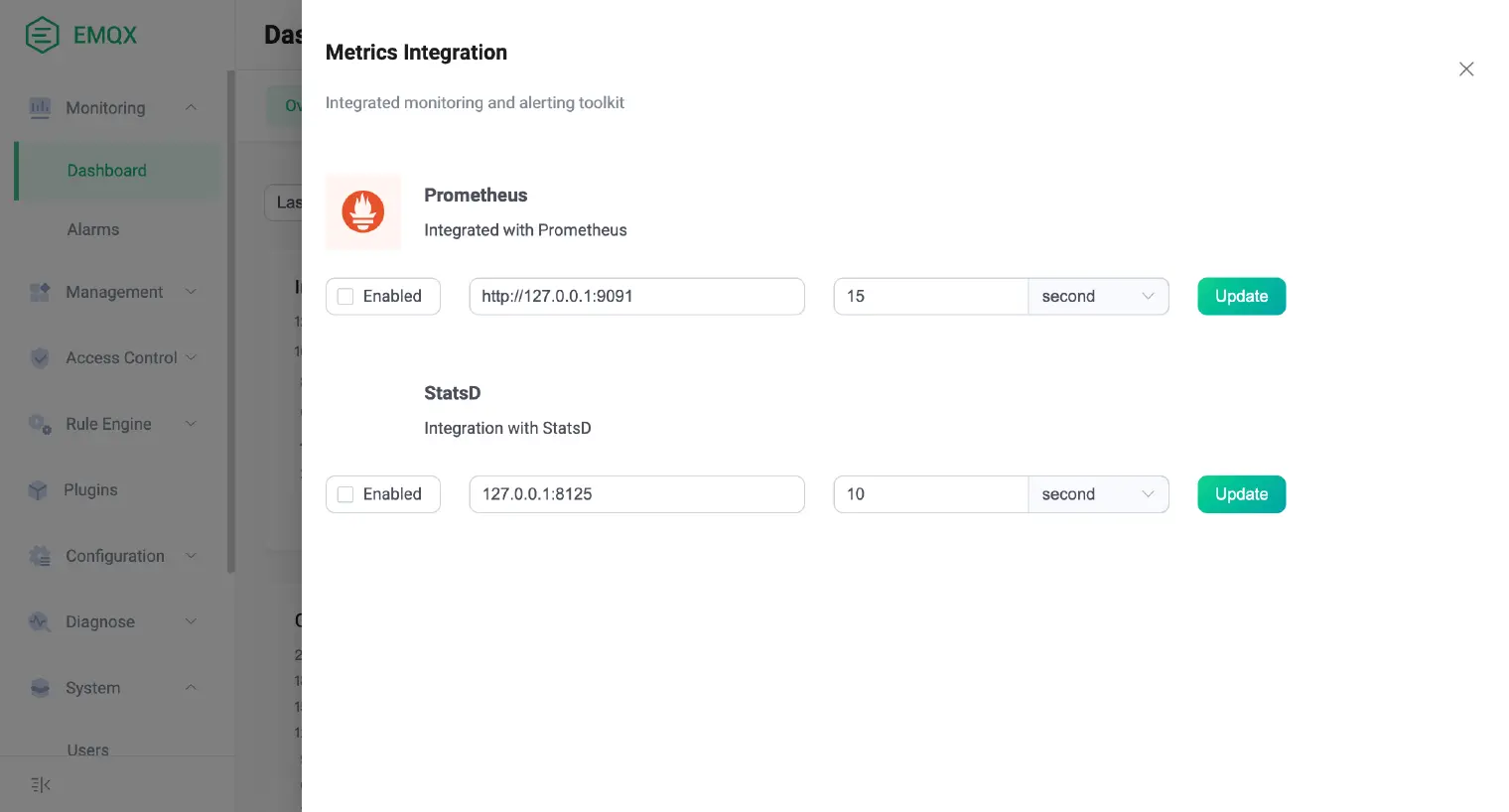Screen dimensions: 1509x812
Task: Open StatsD interval unit dropdown
Action: (x=1098, y=494)
